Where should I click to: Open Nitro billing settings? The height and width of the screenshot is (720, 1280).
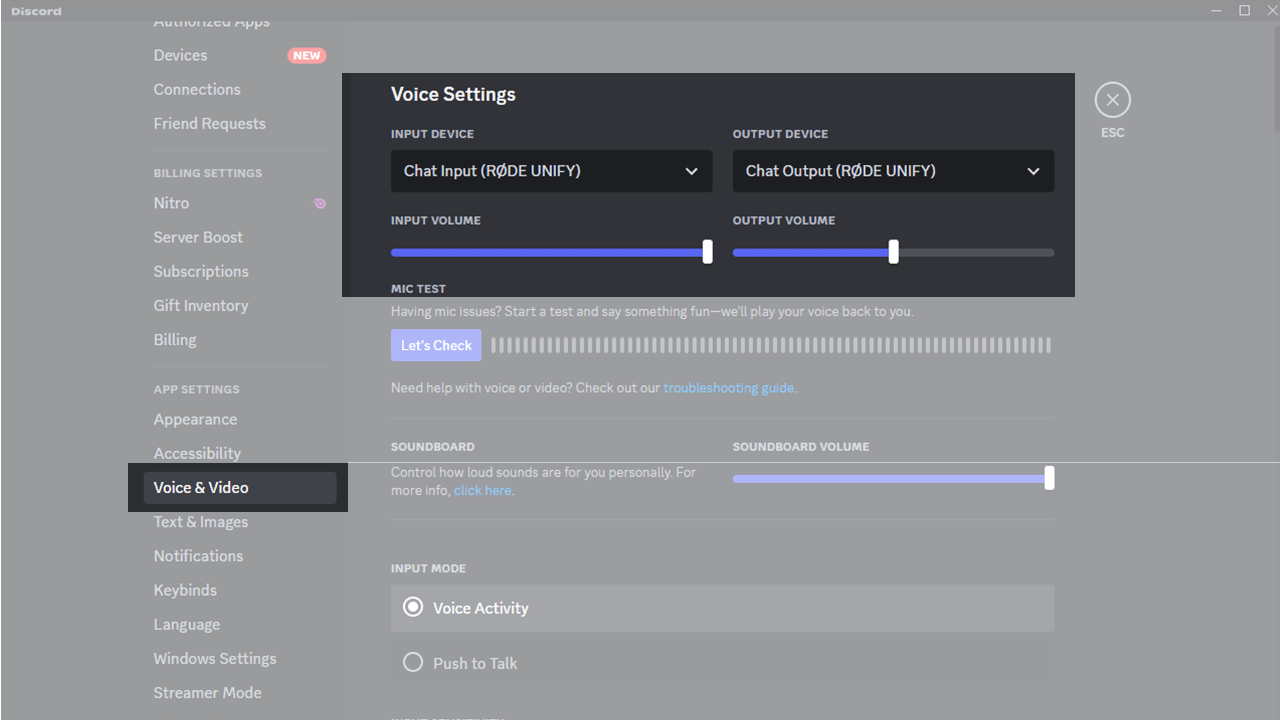171,202
